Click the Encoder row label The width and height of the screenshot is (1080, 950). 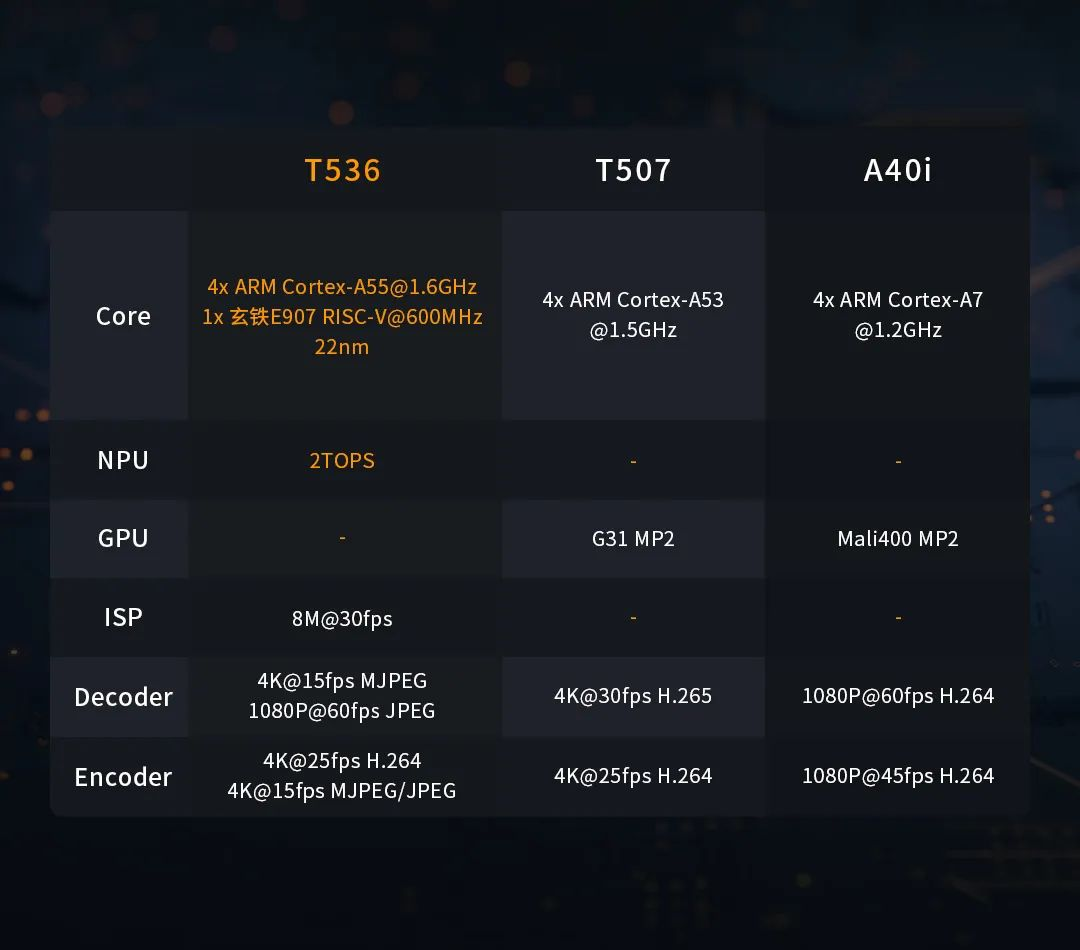point(123,777)
